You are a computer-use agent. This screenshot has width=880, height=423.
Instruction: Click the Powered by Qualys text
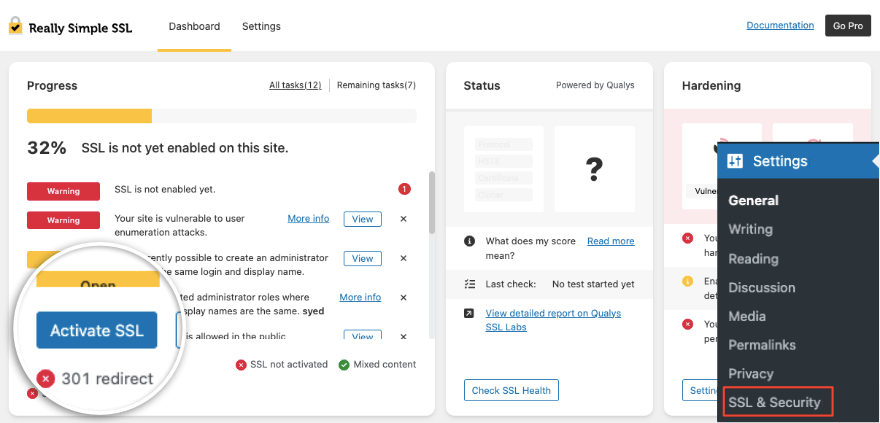coord(595,85)
